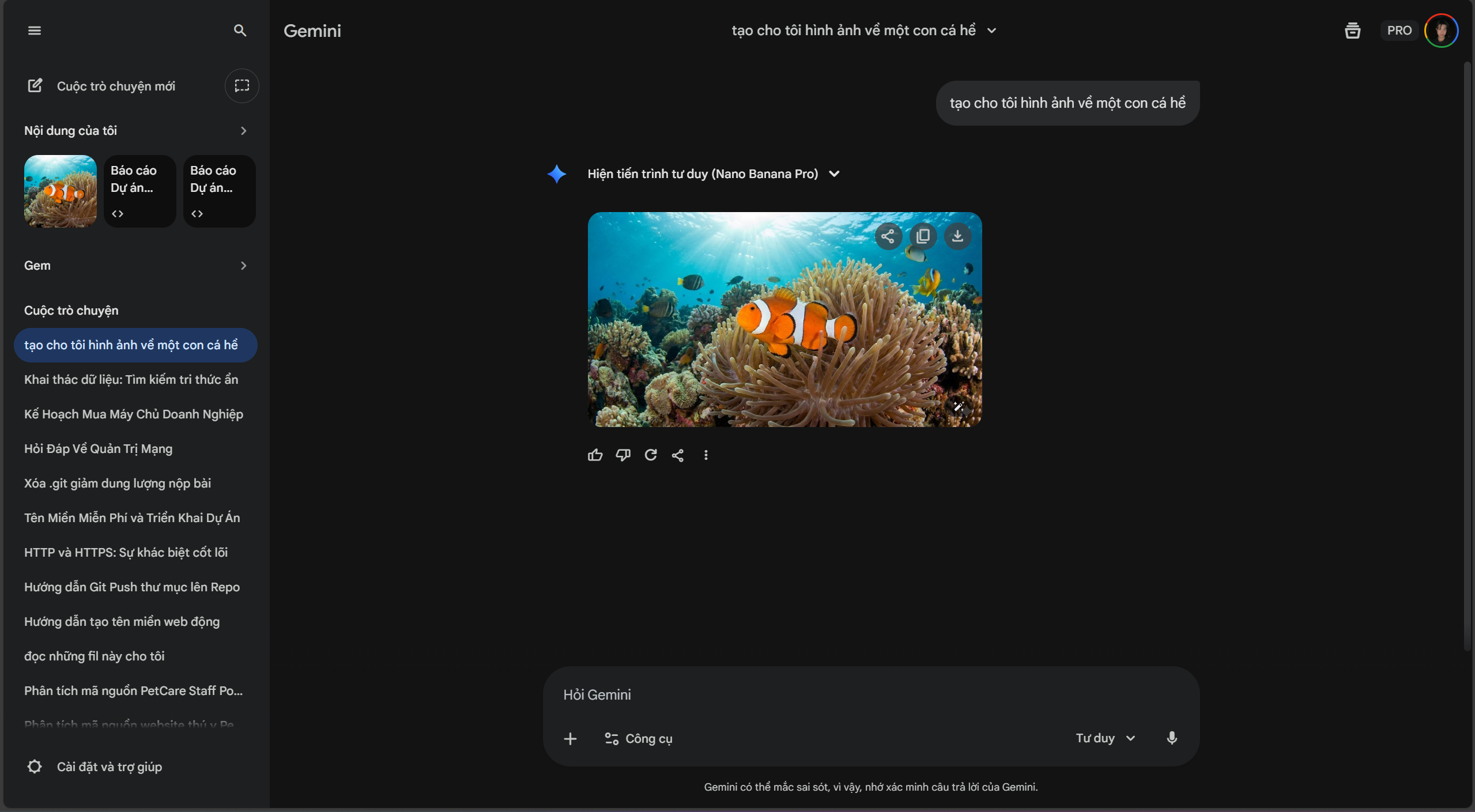Open the conversation title dropdown
Image resolution: width=1475 pixels, height=812 pixels.
tap(991, 31)
